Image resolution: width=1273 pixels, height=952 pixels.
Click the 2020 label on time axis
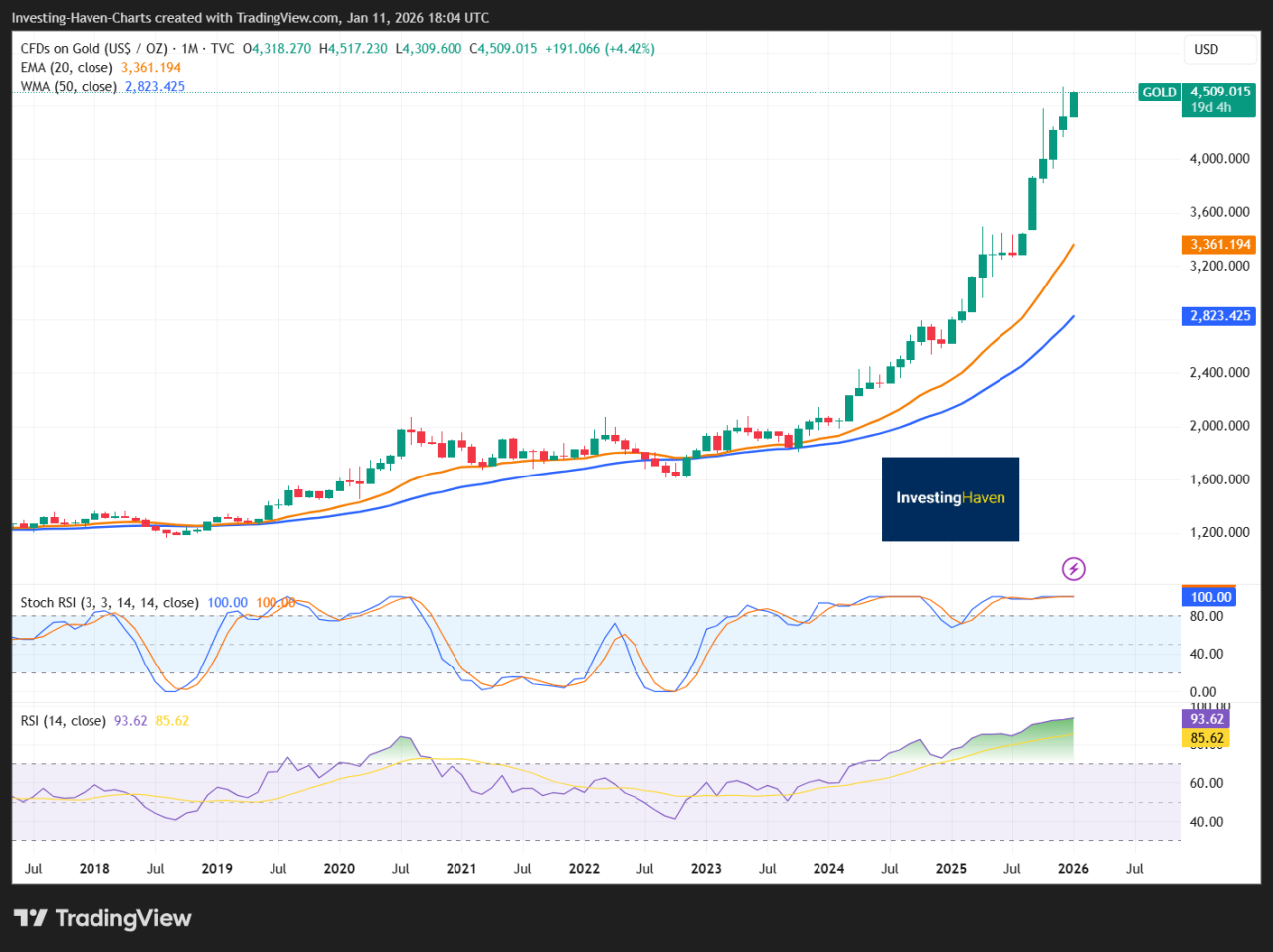pyautogui.click(x=339, y=869)
